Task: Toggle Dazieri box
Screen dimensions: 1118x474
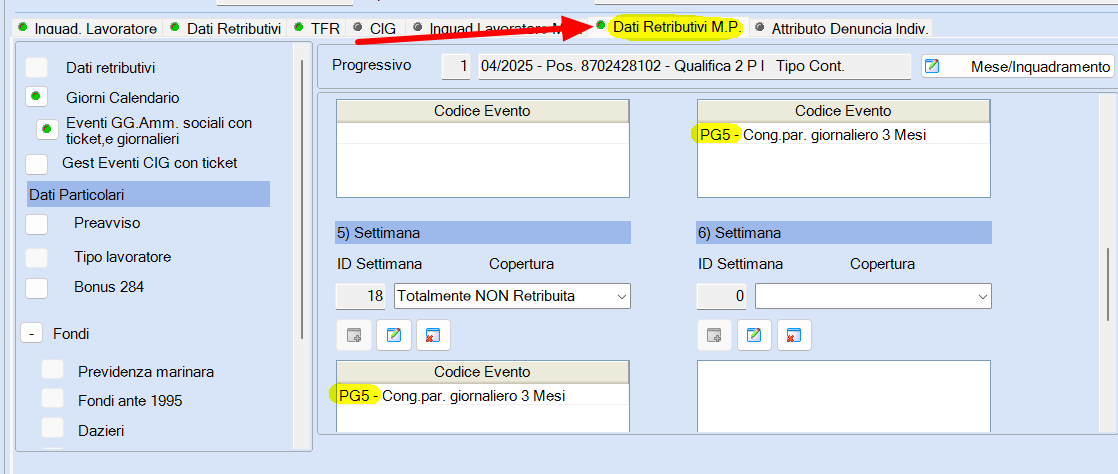Action: tap(52, 428)
